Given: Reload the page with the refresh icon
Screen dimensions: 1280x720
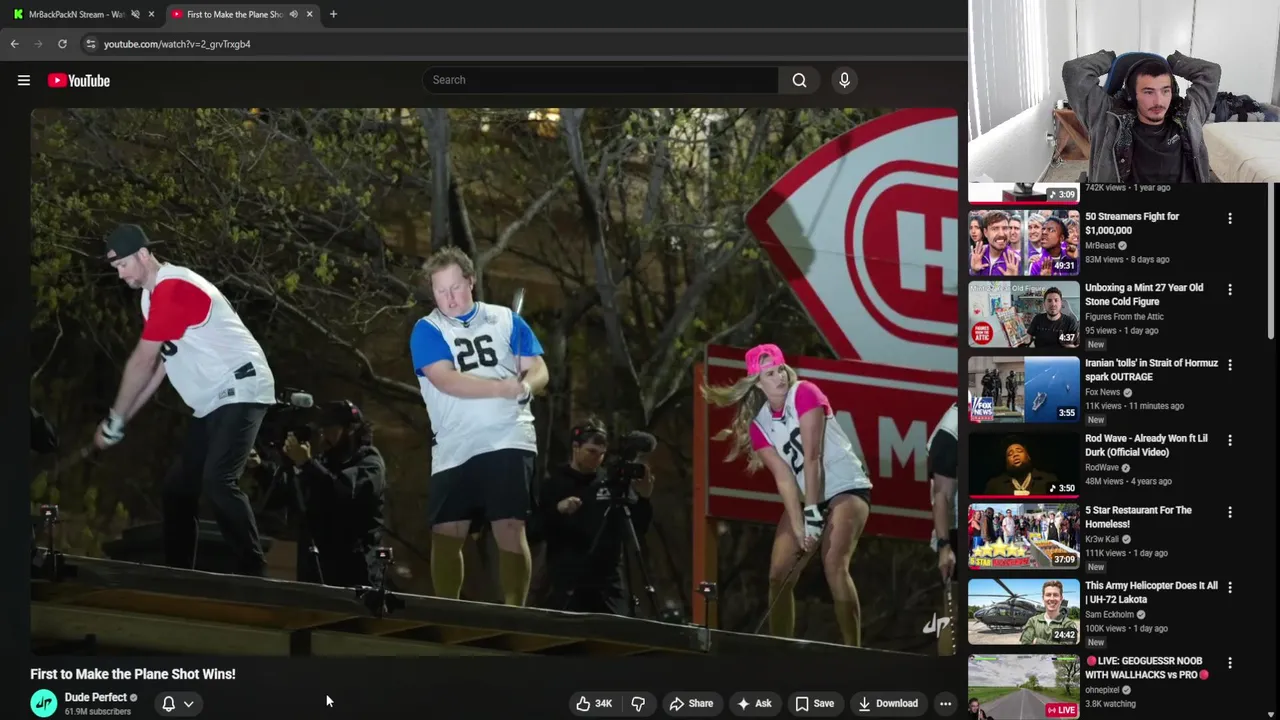Looking at the screenshot, I should (x=62, y=44).
